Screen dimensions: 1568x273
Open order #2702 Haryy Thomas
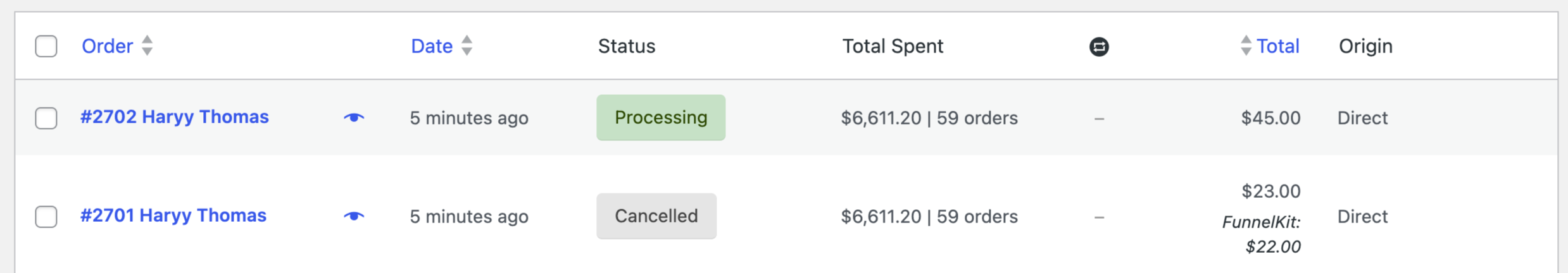(175, 117)
